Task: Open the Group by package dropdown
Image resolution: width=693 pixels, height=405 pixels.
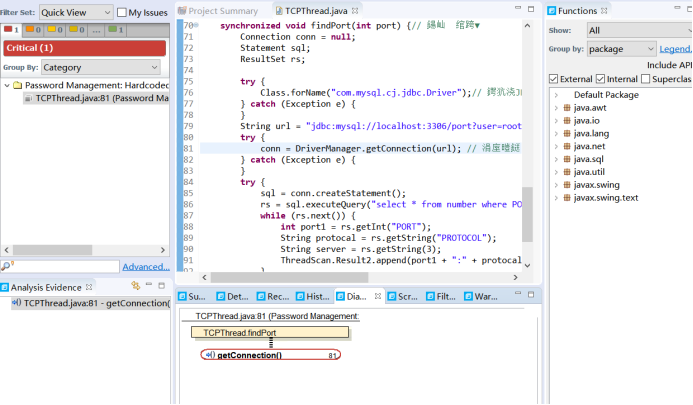Action: coord(621,49)
